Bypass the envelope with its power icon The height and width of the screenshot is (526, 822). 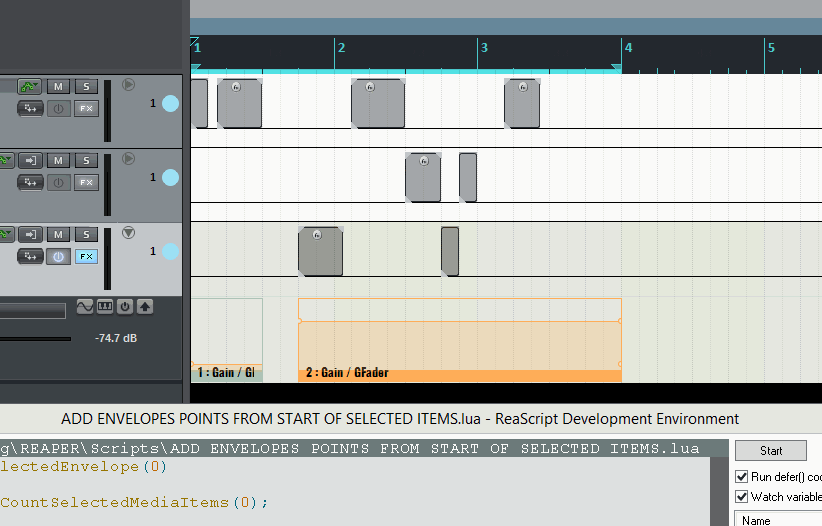click(x=125, y=306)
